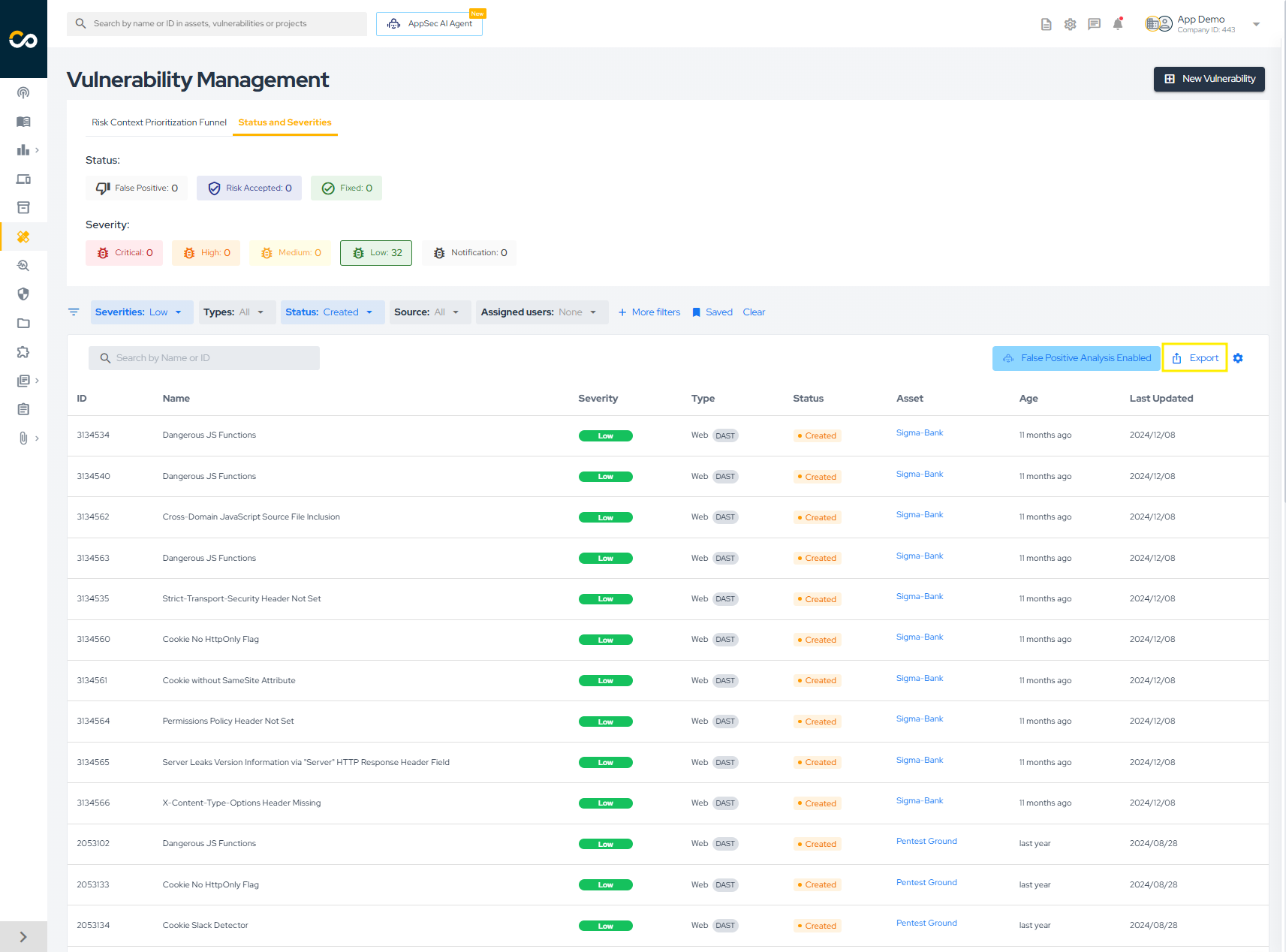The height and width of the screenshot is (952, 1286).
Task: Open the documentation page icon in header
Action: tap(1046, 24)
